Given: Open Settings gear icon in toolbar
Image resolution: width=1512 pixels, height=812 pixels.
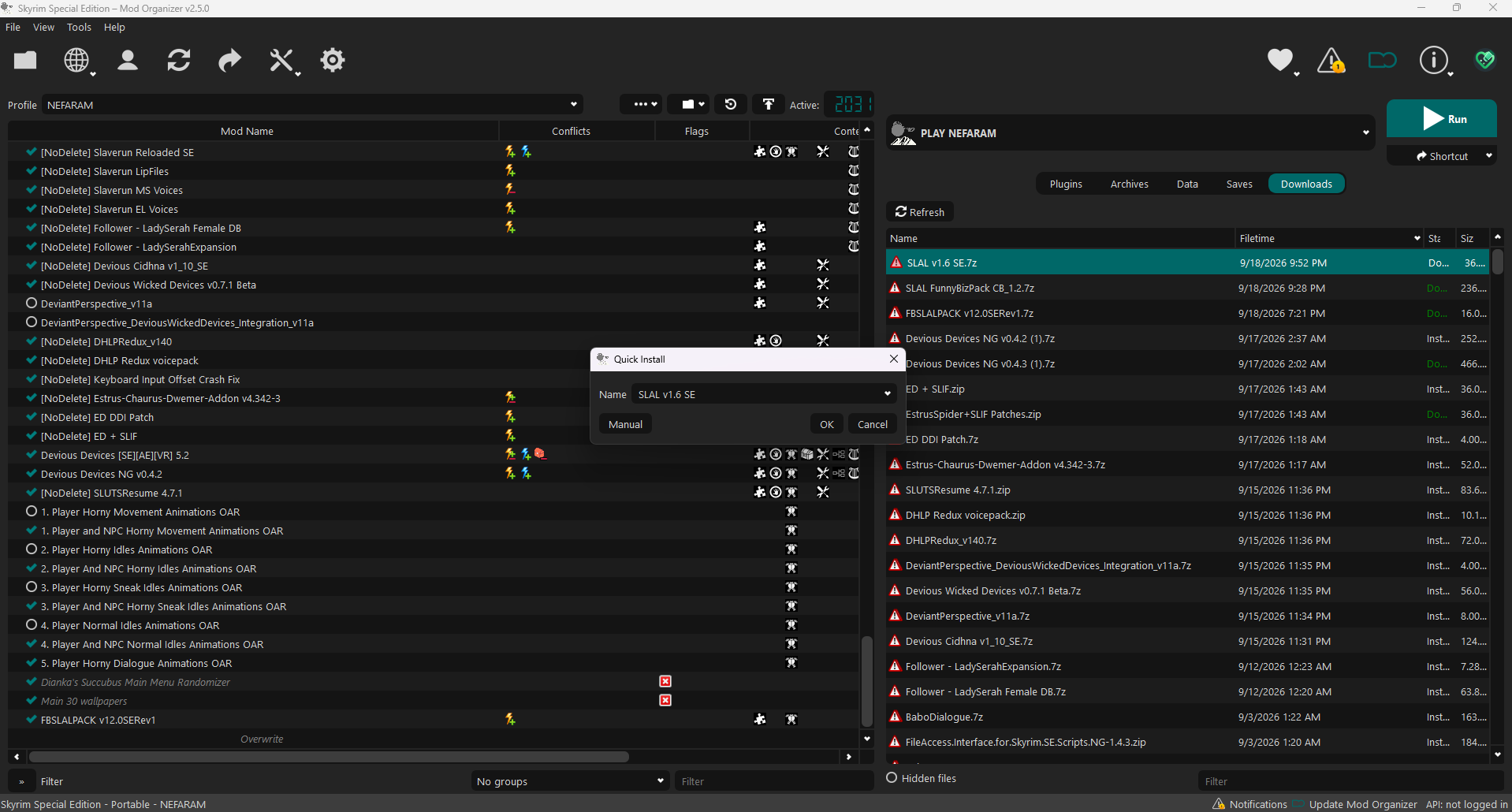Looking at the screenshot, I should pyautogui.click(x=333, y=60).
